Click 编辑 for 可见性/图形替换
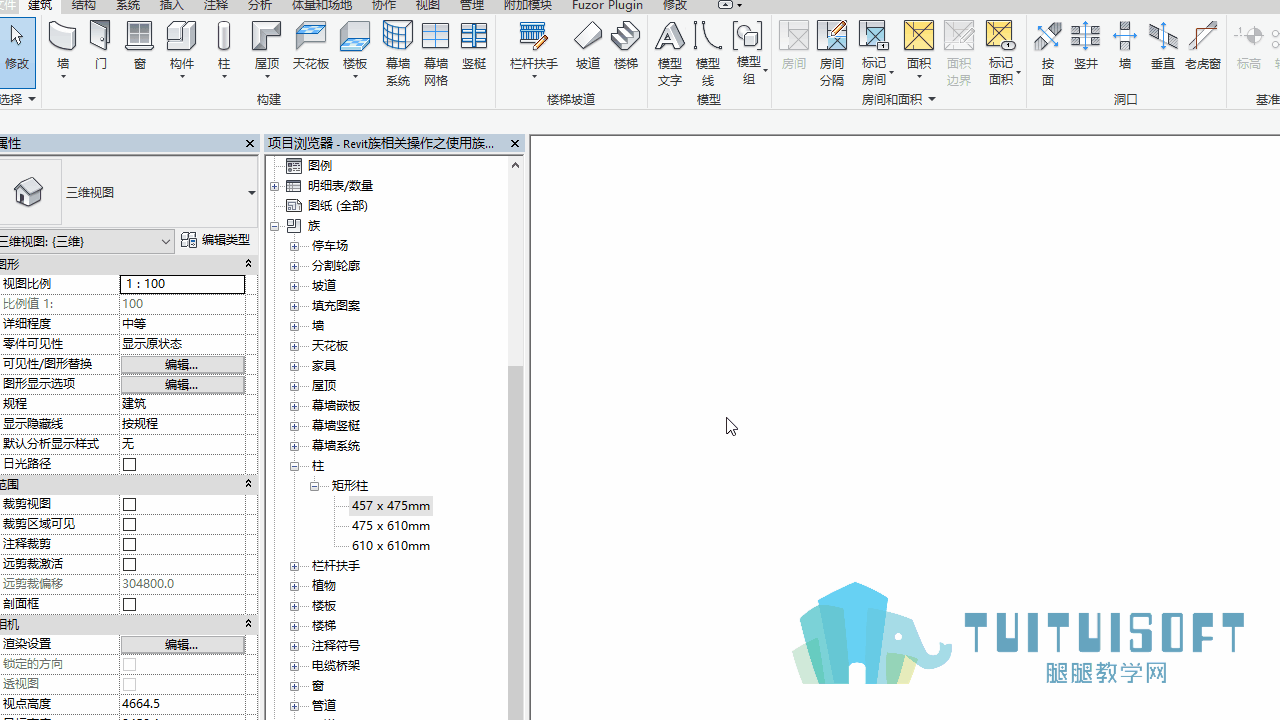 tap(182, 364)
